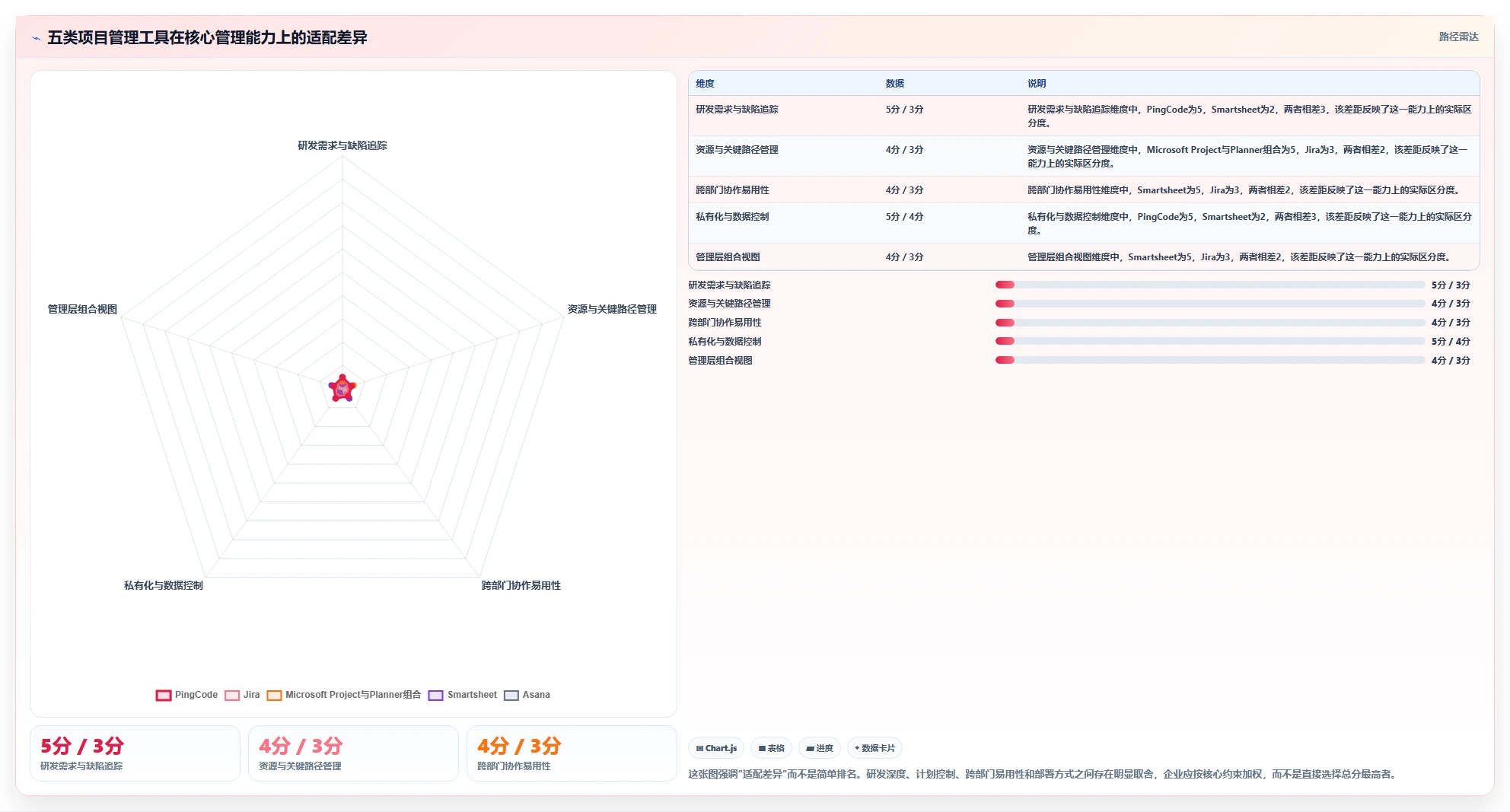Click 5分 / 4分 value beside 私有化 progress bar

(1451, 342)
